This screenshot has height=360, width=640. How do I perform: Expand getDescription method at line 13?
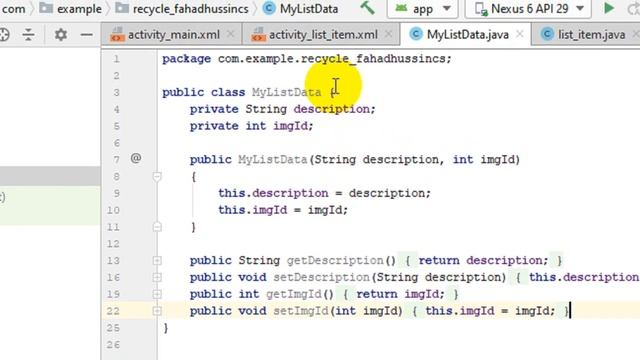pos(157,261)
